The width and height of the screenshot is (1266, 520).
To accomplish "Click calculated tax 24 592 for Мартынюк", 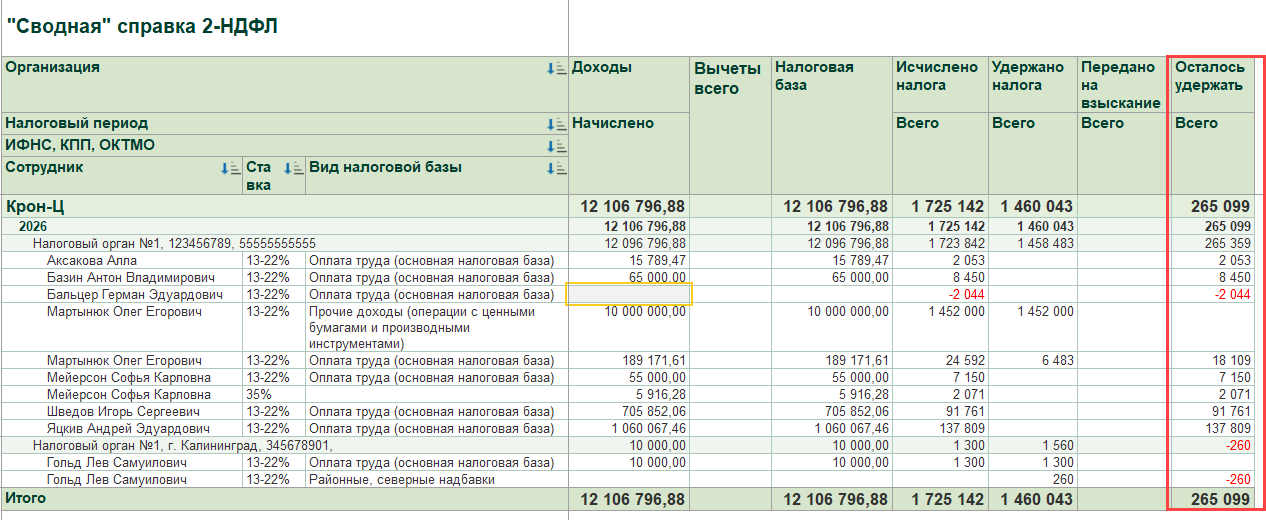I will pos(964,360).
